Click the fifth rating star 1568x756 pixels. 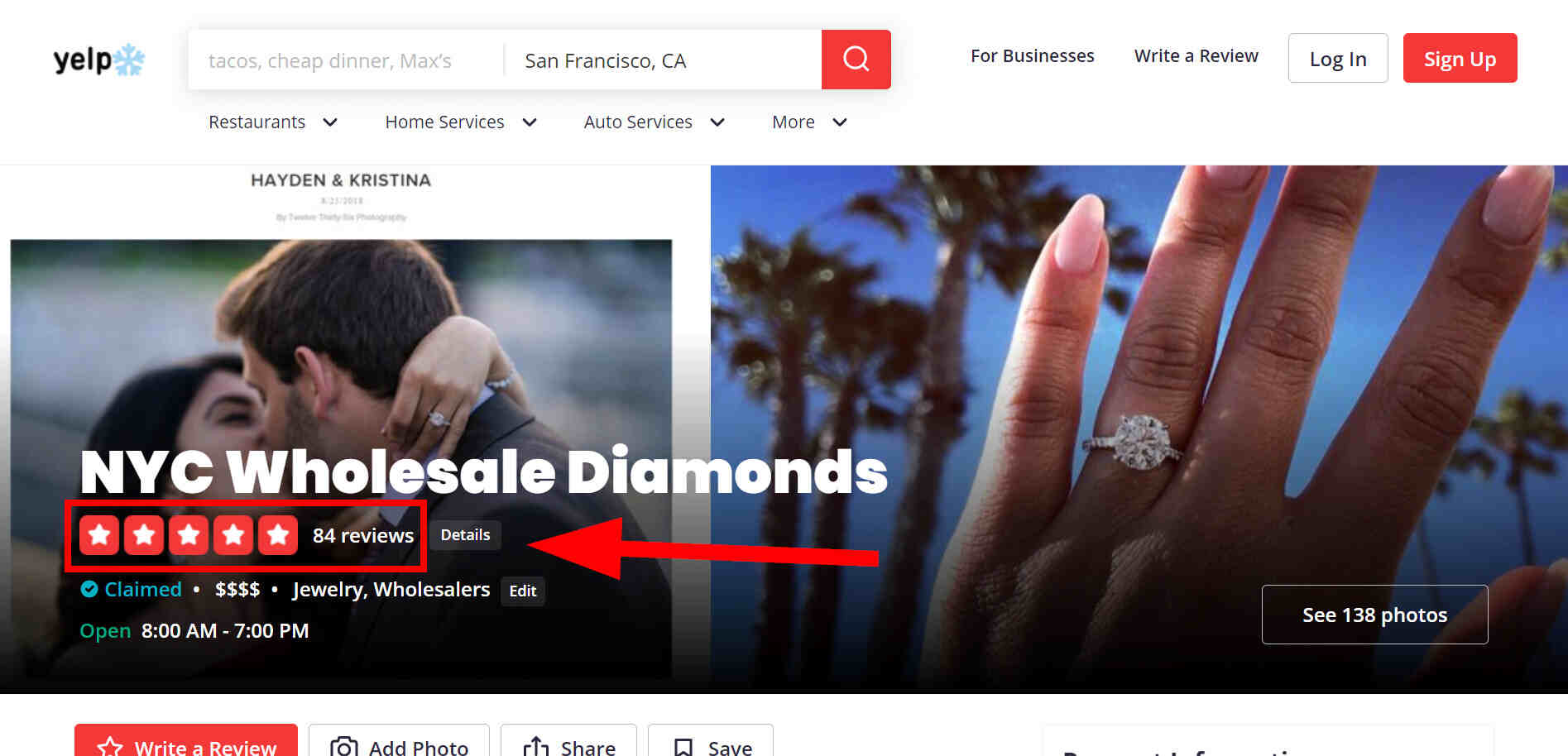click(278, 535)
